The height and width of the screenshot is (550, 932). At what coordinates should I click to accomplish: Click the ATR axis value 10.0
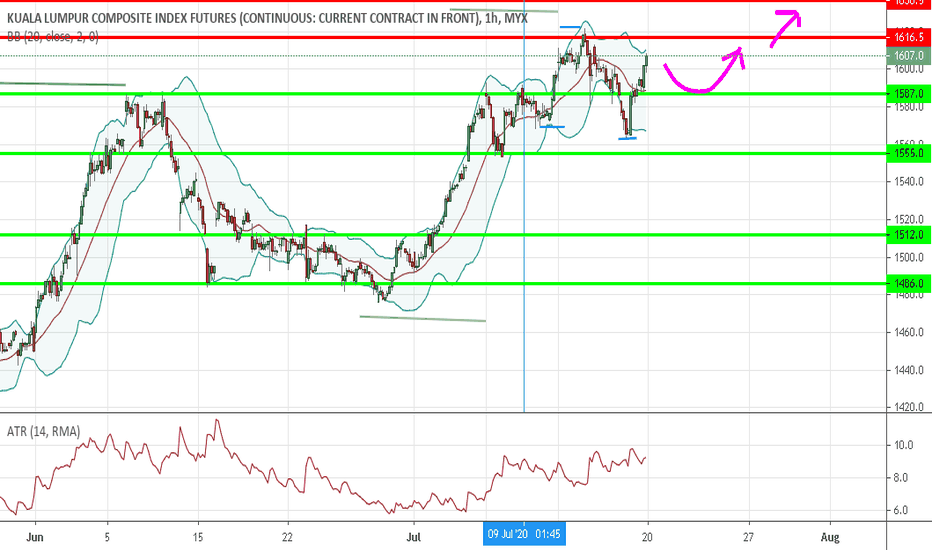point(903,445)
